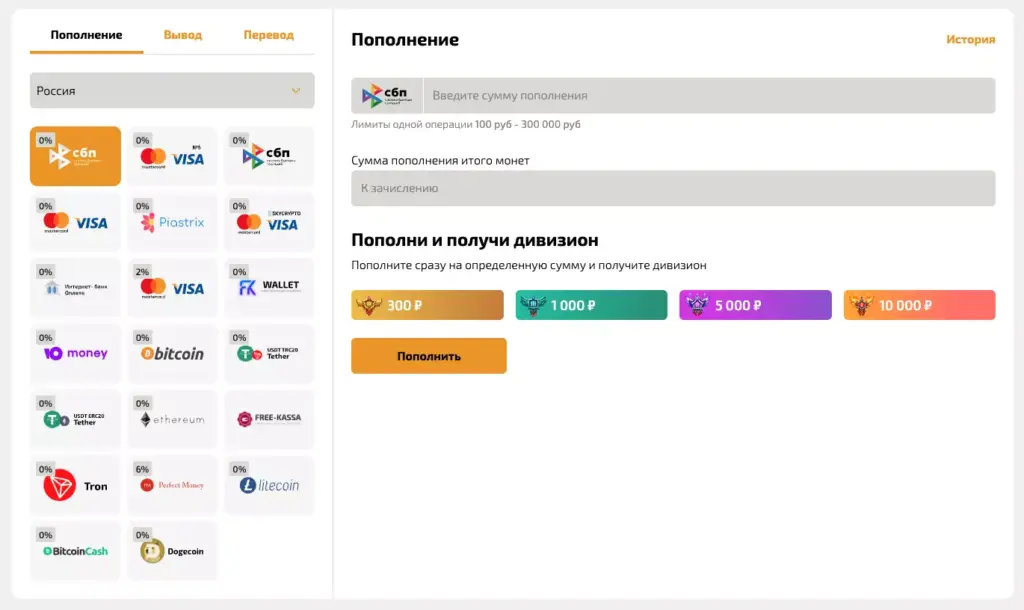Select the Perfect Money payment method
The image size is (1024, 610).
[172, 484]
